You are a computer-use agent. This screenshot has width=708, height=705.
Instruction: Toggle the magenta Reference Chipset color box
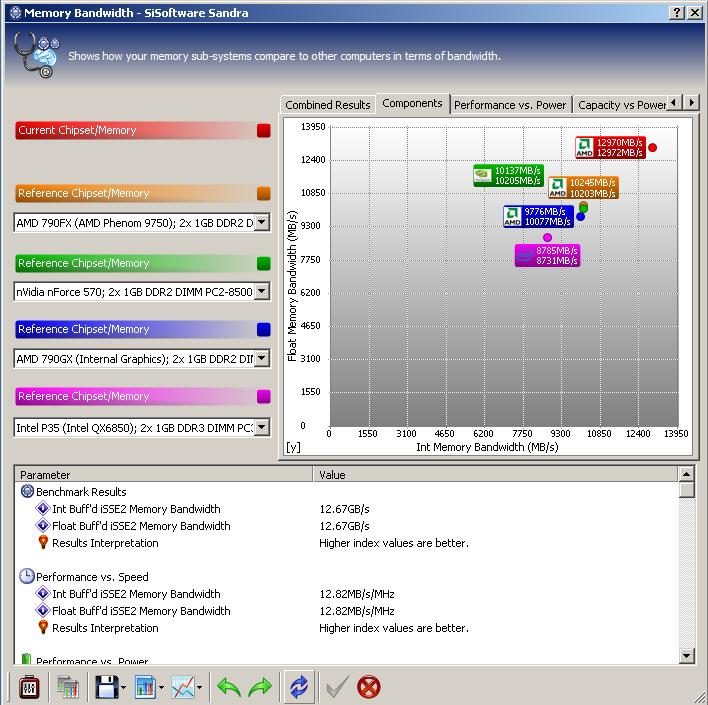264,397
